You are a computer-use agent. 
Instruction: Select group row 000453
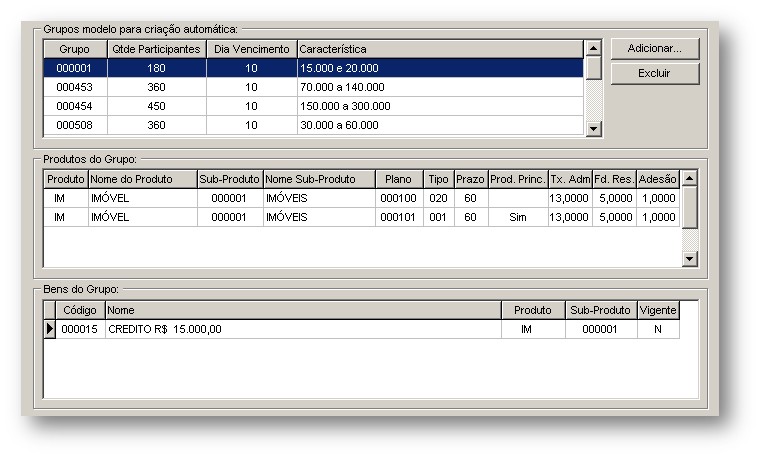(314, 87)
